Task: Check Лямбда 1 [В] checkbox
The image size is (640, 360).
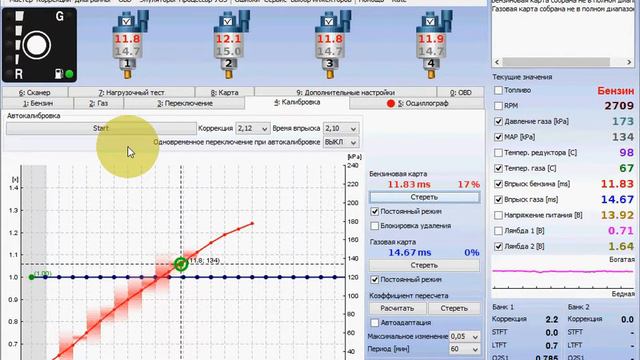Action: [x=498, y=231]
